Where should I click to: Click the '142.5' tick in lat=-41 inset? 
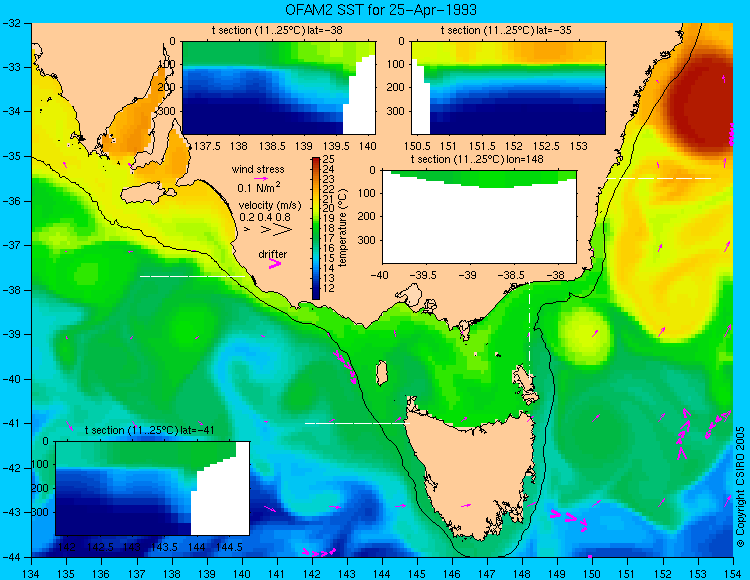click(x=100, y=547)
